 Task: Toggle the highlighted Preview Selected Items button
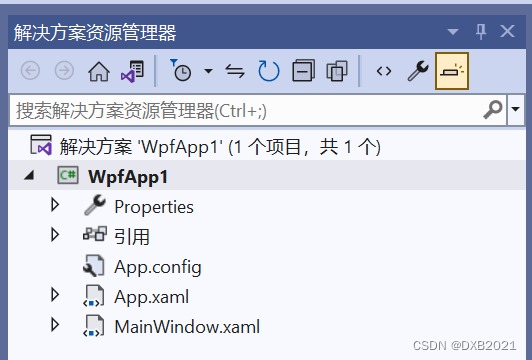(x=452, y=71)
